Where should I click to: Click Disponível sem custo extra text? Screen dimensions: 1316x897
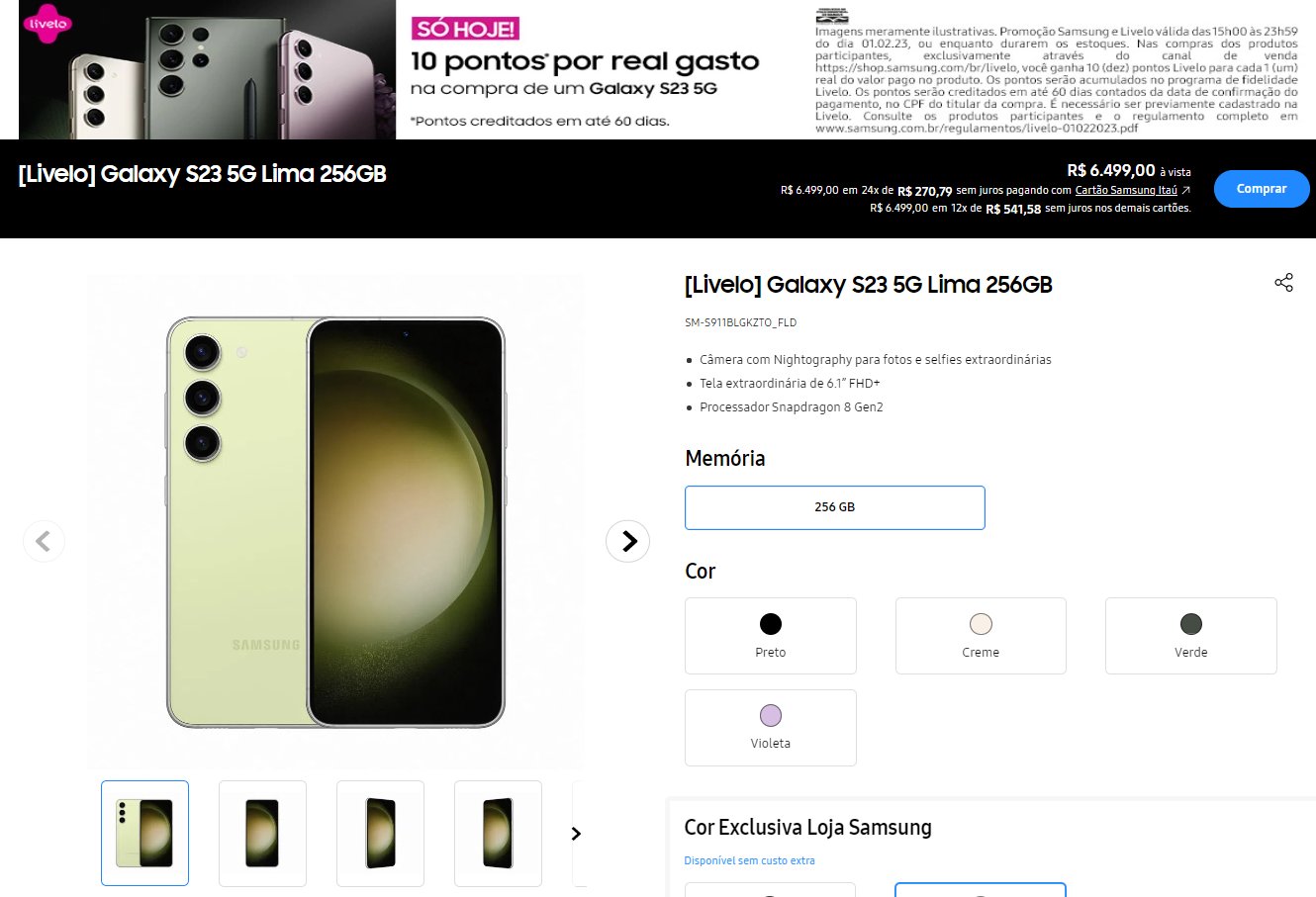tap(749, 860)
